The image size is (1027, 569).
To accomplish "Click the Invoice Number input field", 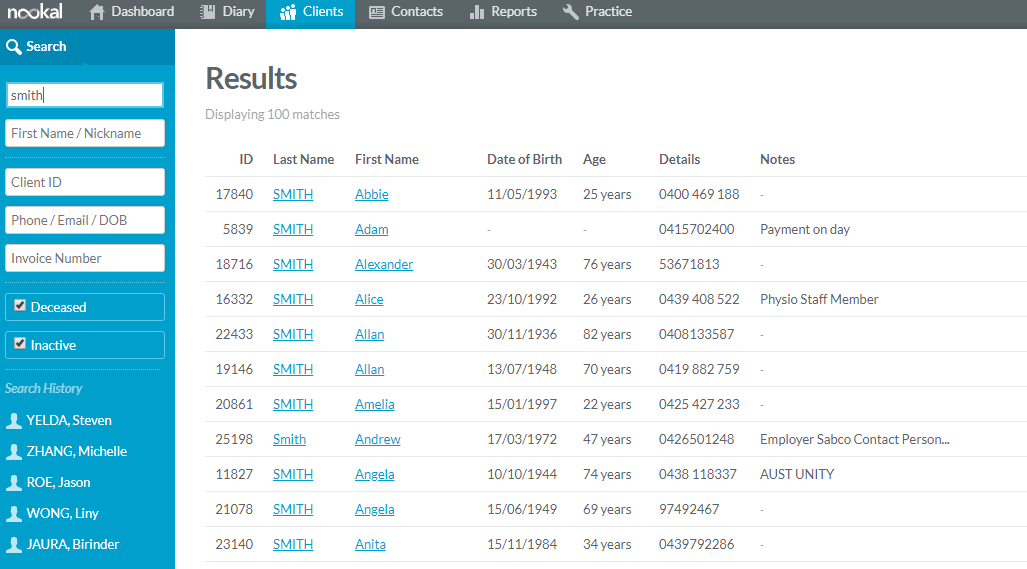I will [85, 258].
